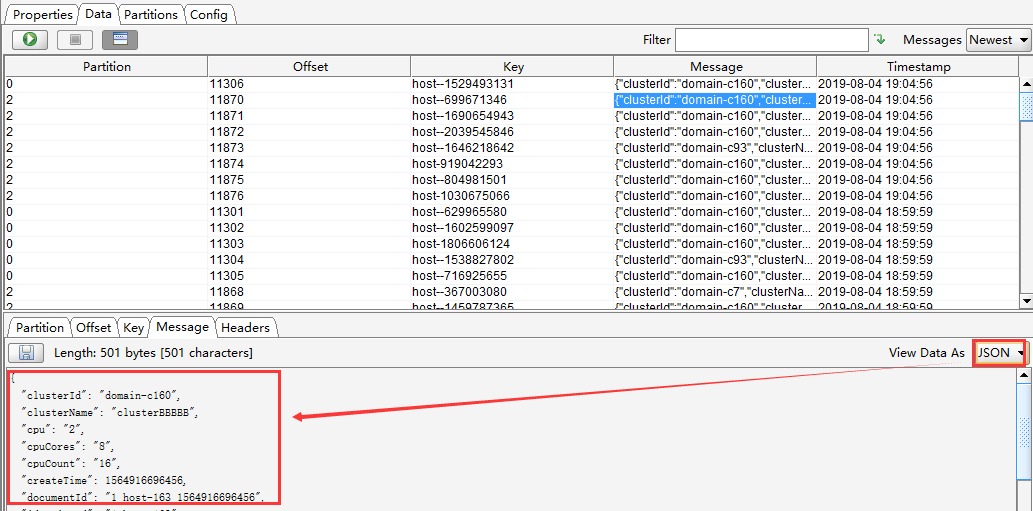Click key host--629965580
This screenshot has height=511, width=1033.
coord(512,211)
